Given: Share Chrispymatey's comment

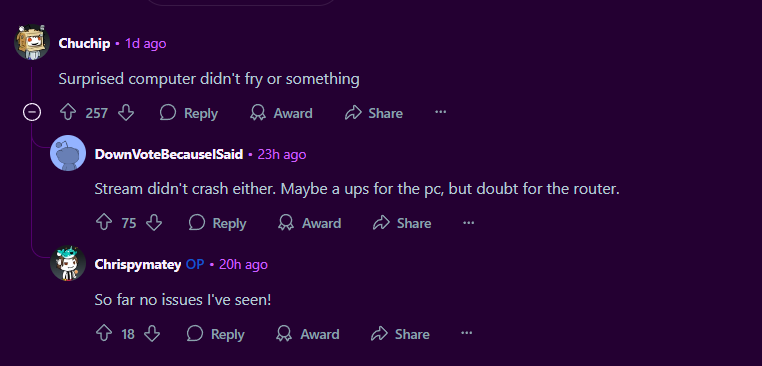Looking at the screenshot, I should tap(400, 334).
